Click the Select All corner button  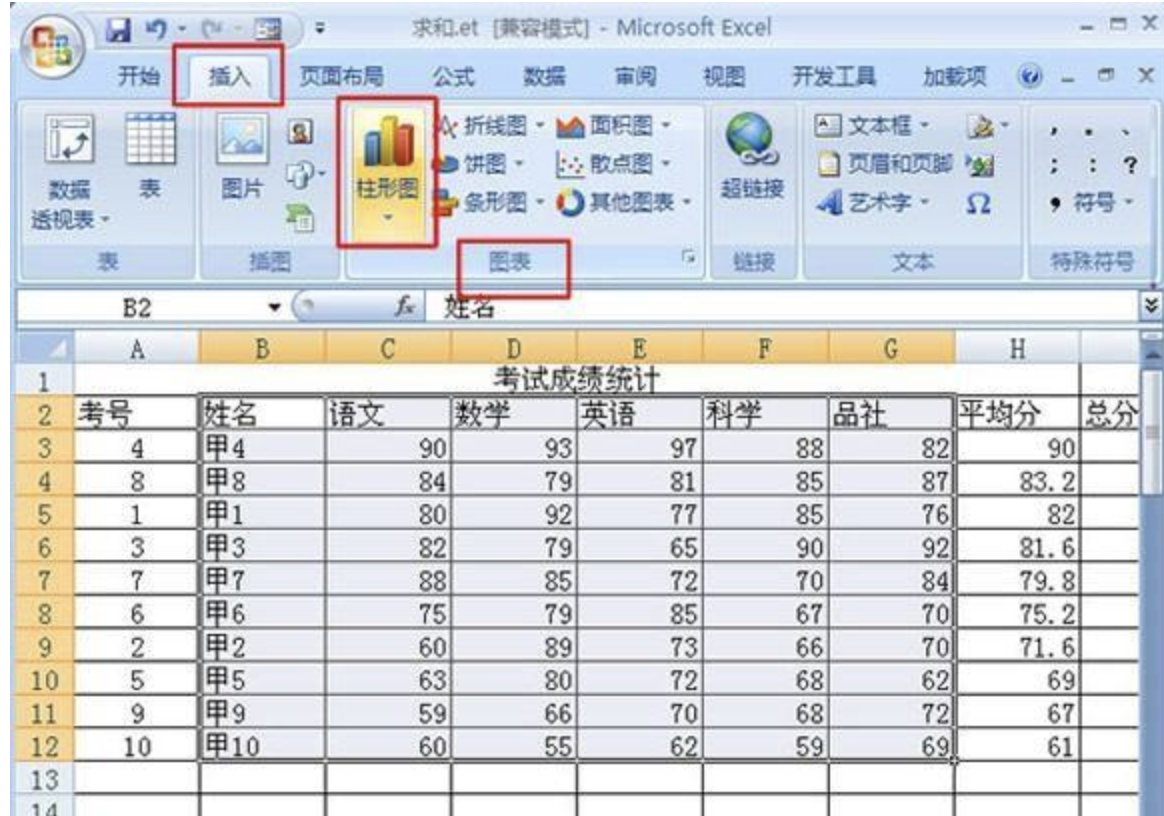click(x=45, y=348)
